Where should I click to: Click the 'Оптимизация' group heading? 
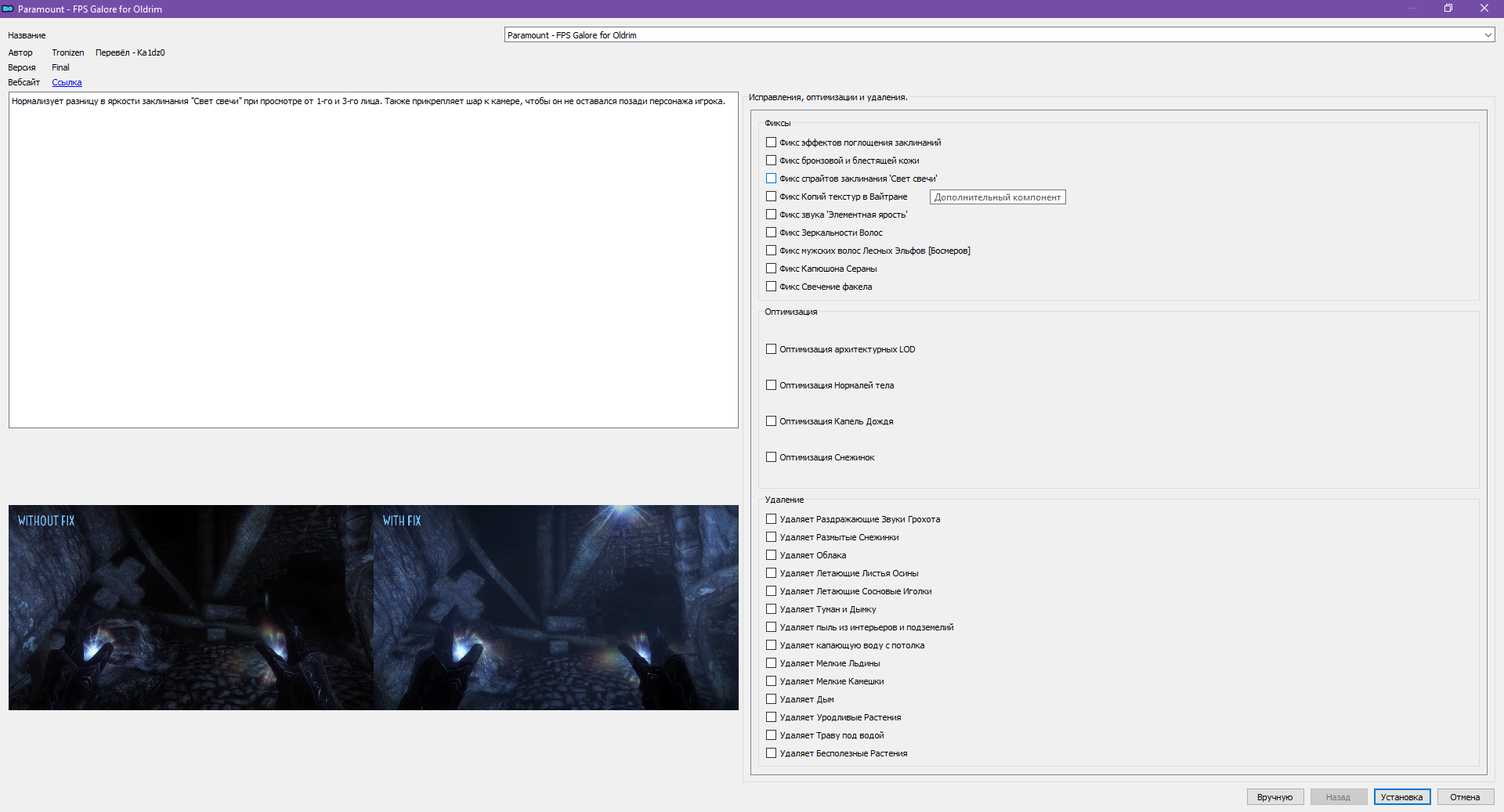[x=790, y=312]
